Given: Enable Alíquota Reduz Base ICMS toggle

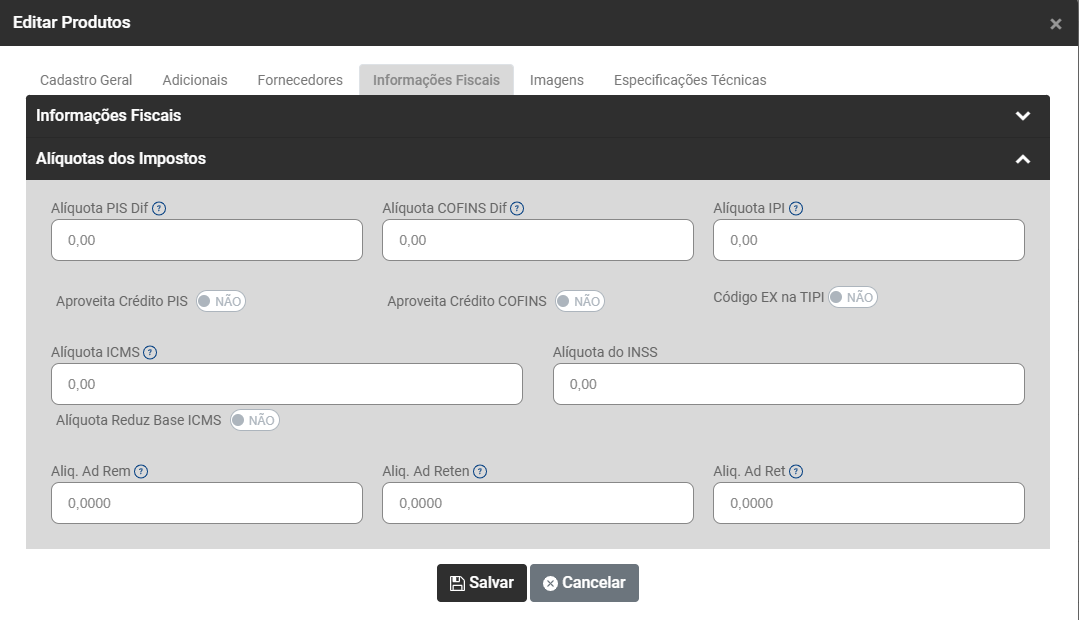Looking at the screenshot, I should [x=255, y=420].
